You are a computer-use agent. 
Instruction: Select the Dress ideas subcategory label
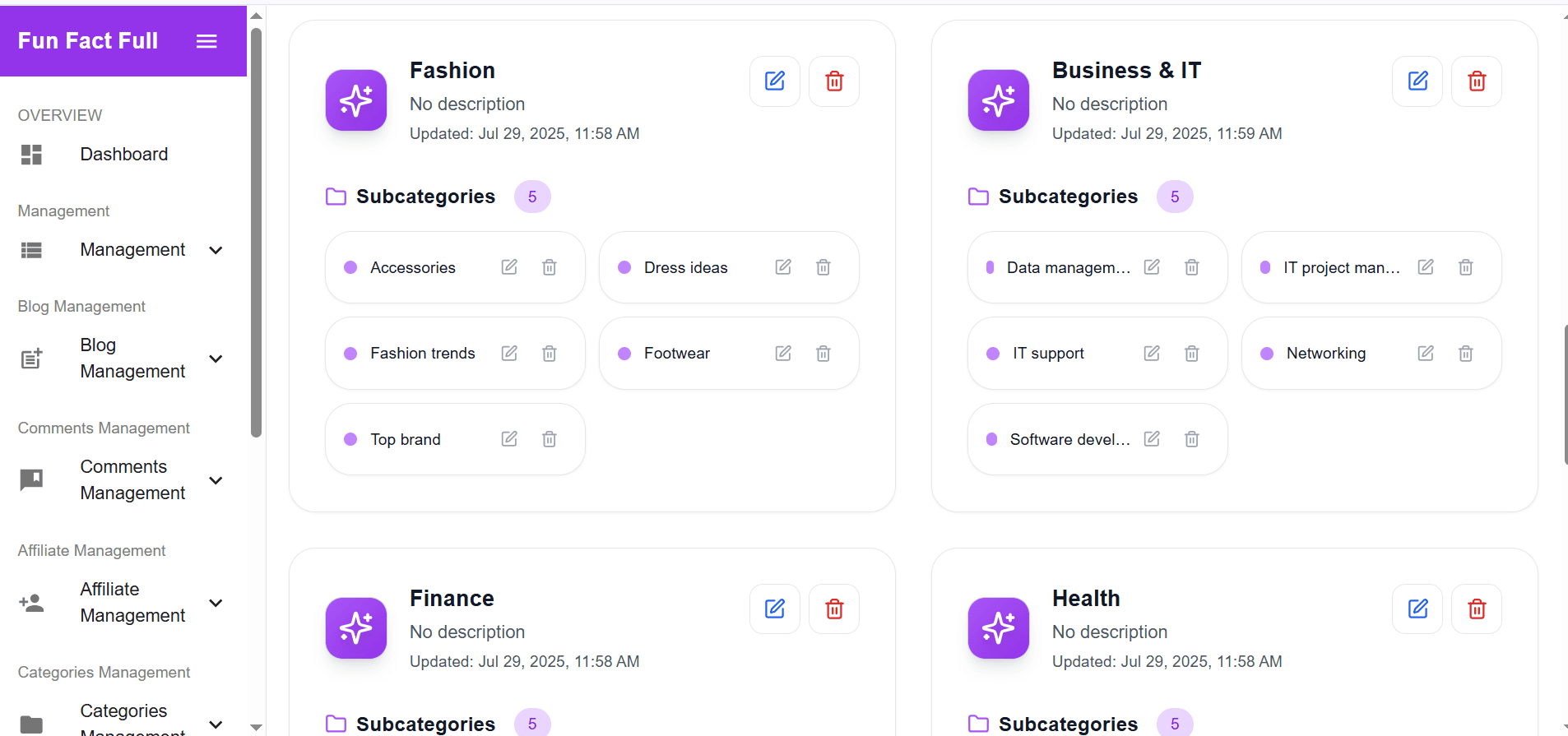coord(686,267)
